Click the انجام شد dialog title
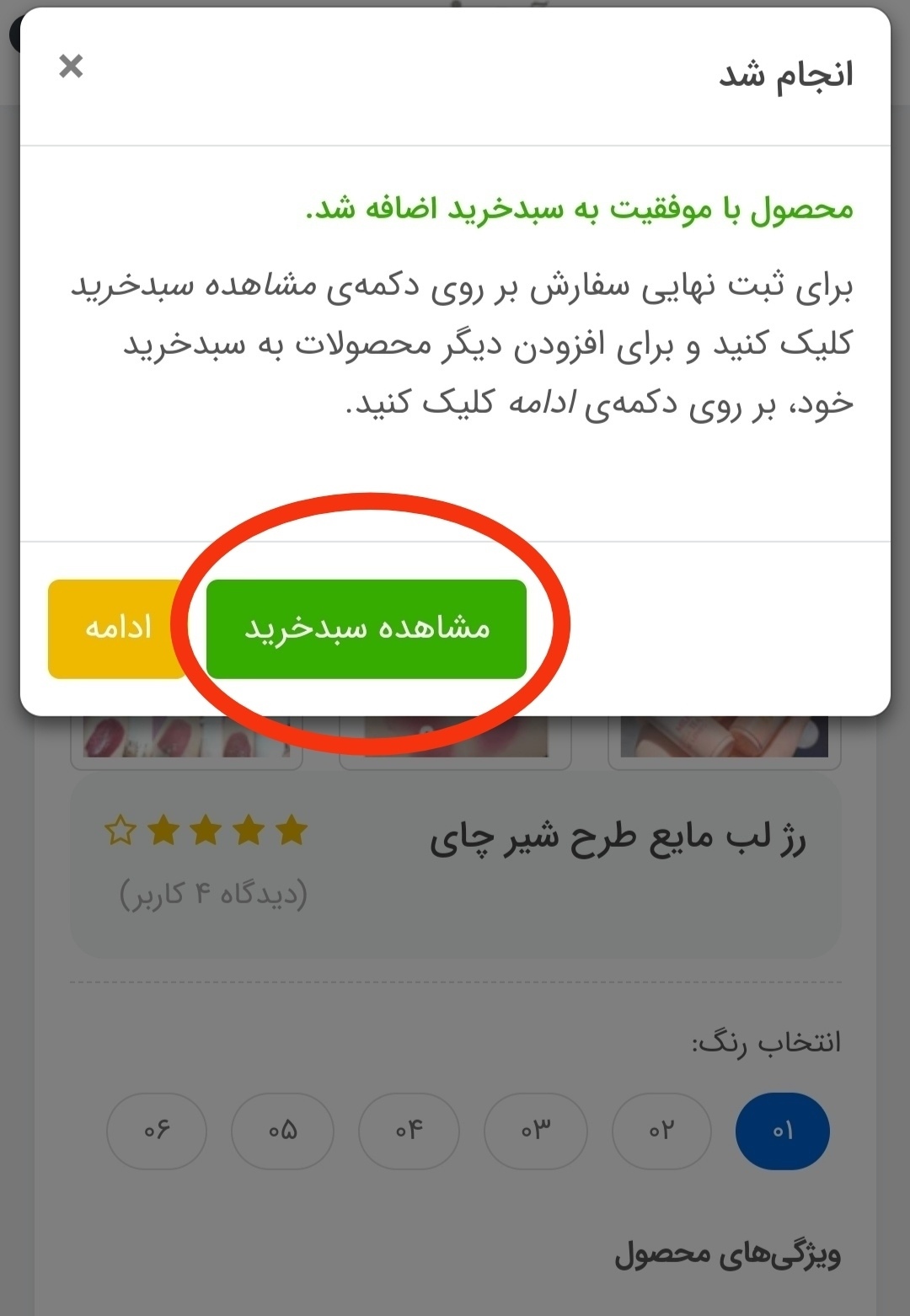 point(785,74)
